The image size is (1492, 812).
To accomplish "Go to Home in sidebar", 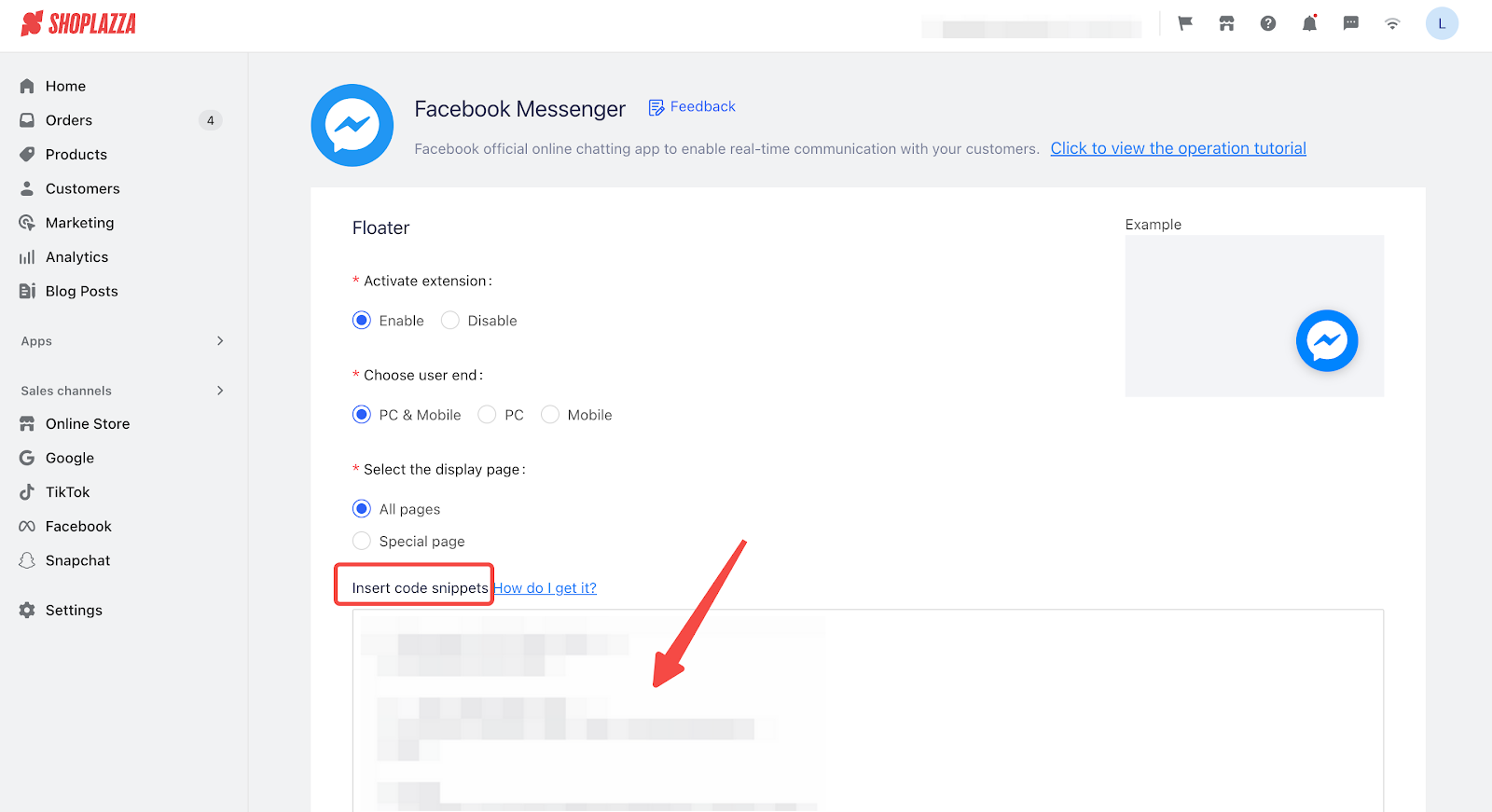I will coord(65,86).
